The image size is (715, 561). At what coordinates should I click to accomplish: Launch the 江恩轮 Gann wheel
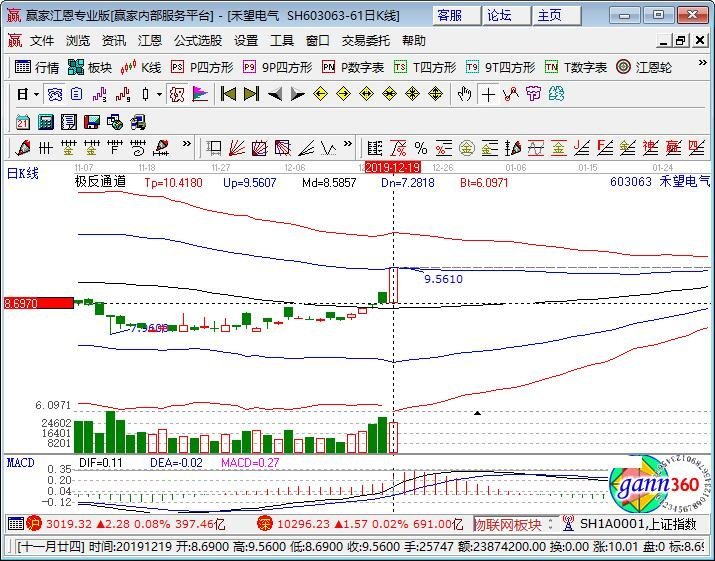pyautogui.click(x=643, y=68)
